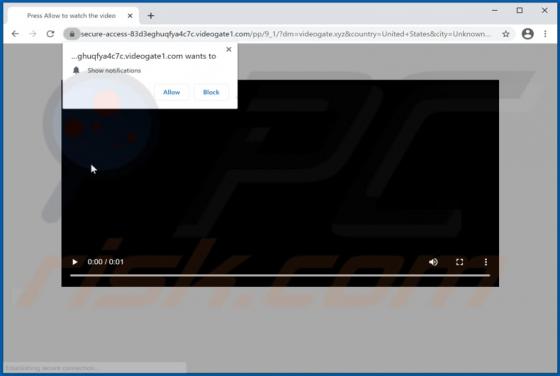560x376 pixels.
Task: Close the 'Press Allow to watch the video' tab
Action: pos(130,16)
